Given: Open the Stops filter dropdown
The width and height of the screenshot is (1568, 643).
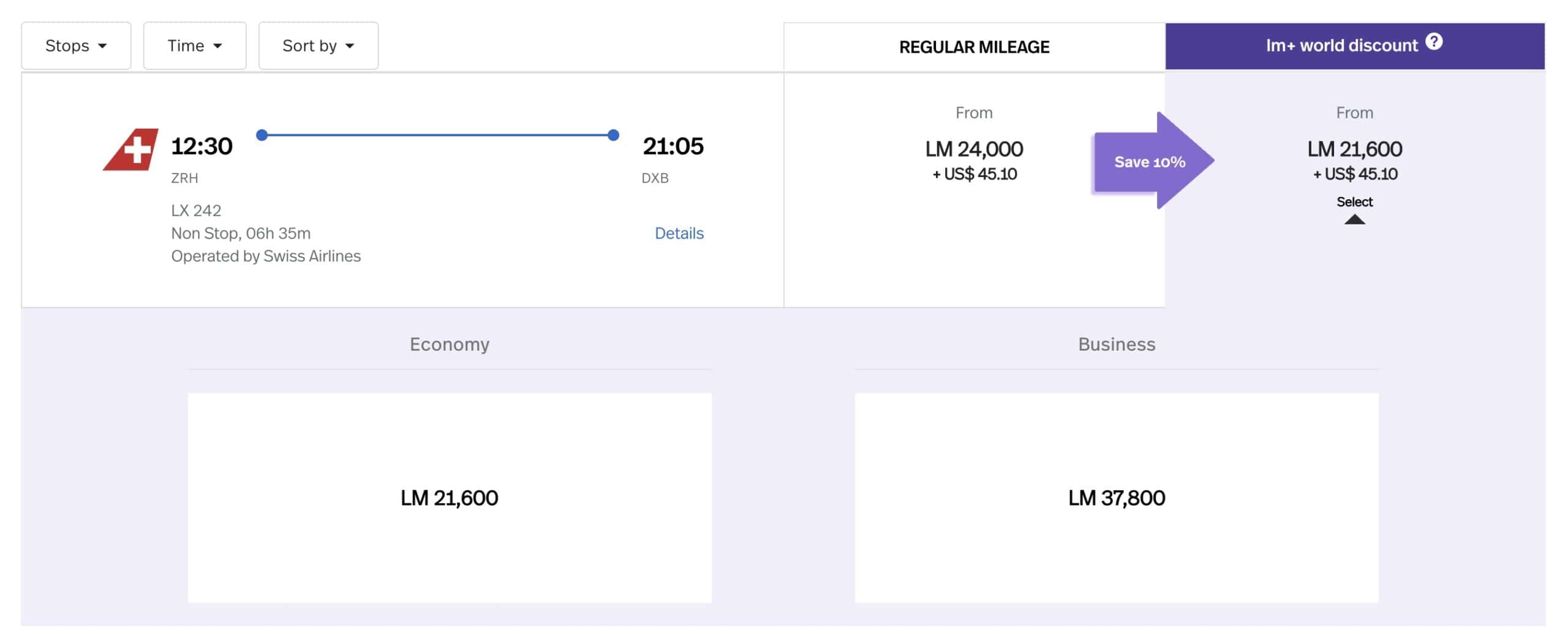Looking at the screenshot, I should pyautogui.click(x=76, y=46).
